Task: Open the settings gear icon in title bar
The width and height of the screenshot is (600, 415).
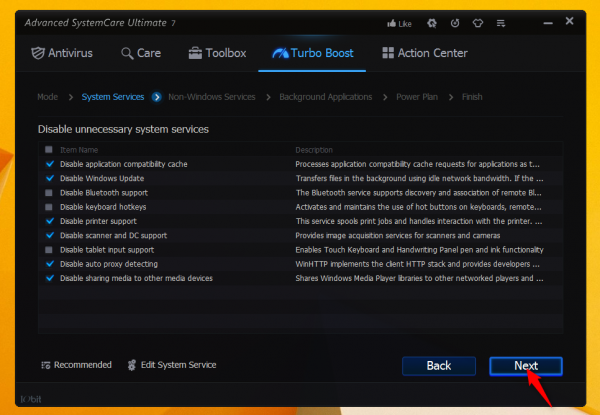Action: [x=432, y=23]
